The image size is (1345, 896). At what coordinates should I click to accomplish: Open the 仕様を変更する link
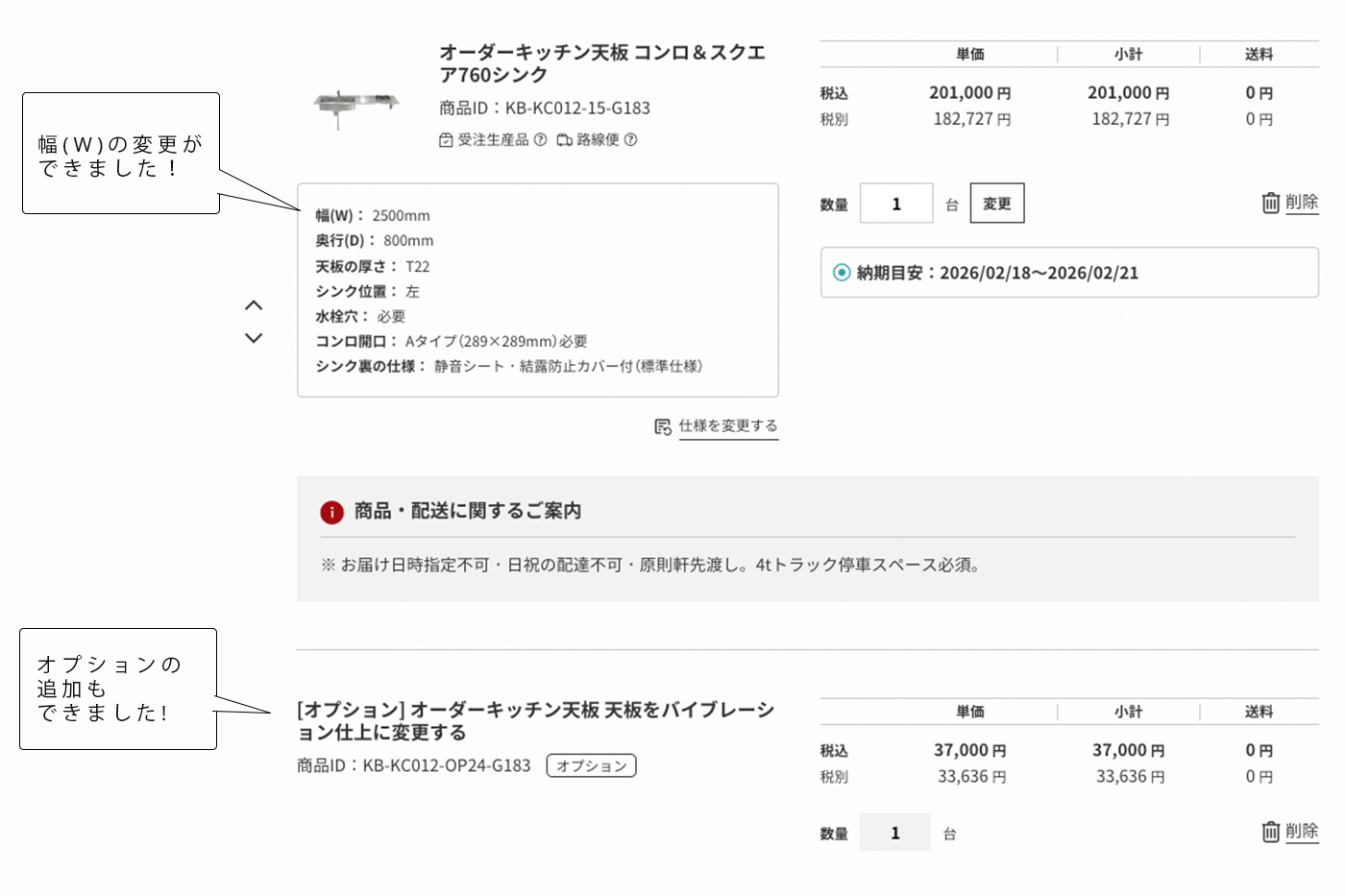click(728, 425)
